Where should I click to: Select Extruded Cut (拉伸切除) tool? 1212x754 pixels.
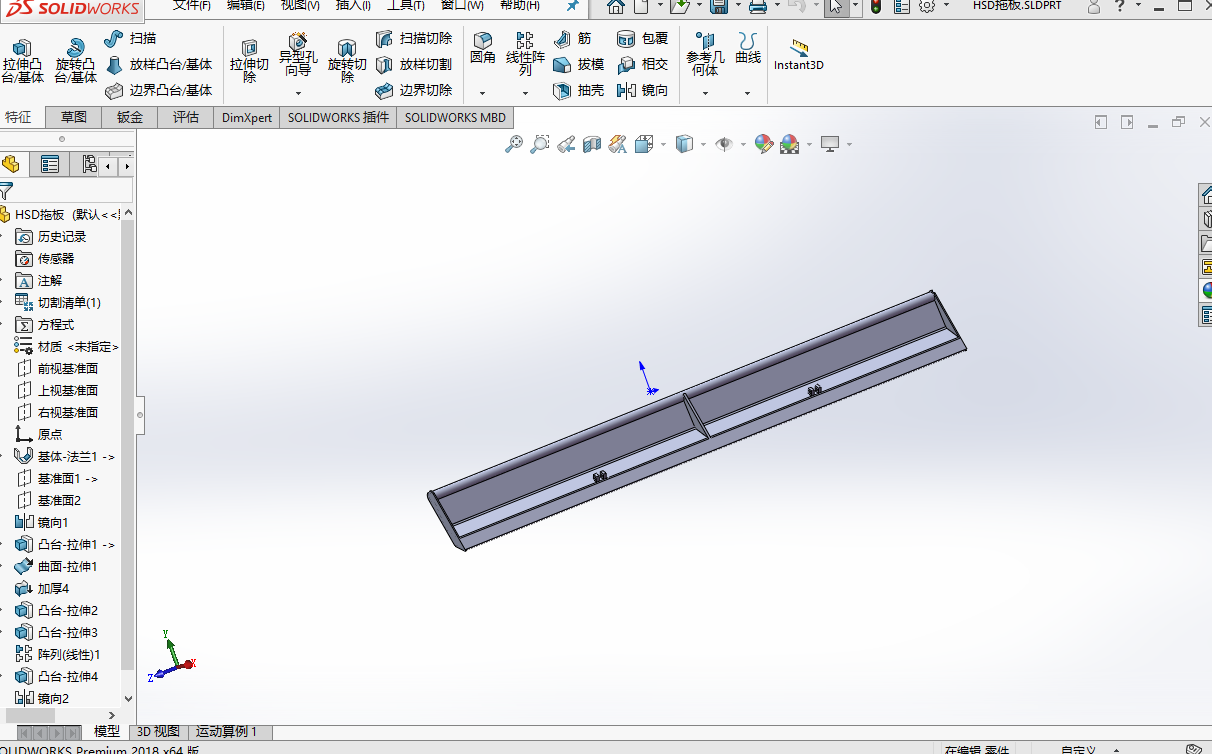pos(250,61)
